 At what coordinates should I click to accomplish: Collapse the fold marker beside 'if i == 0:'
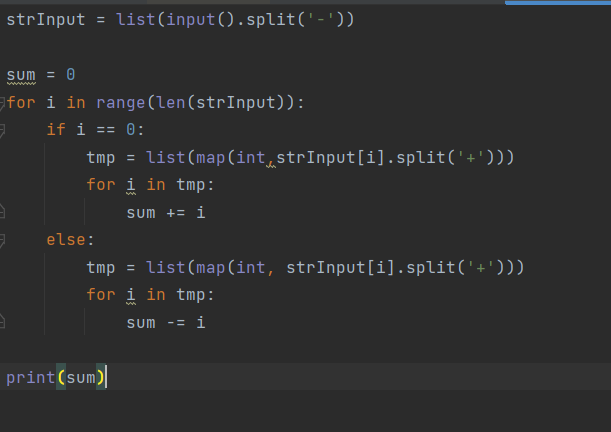(x=2, y=130)
